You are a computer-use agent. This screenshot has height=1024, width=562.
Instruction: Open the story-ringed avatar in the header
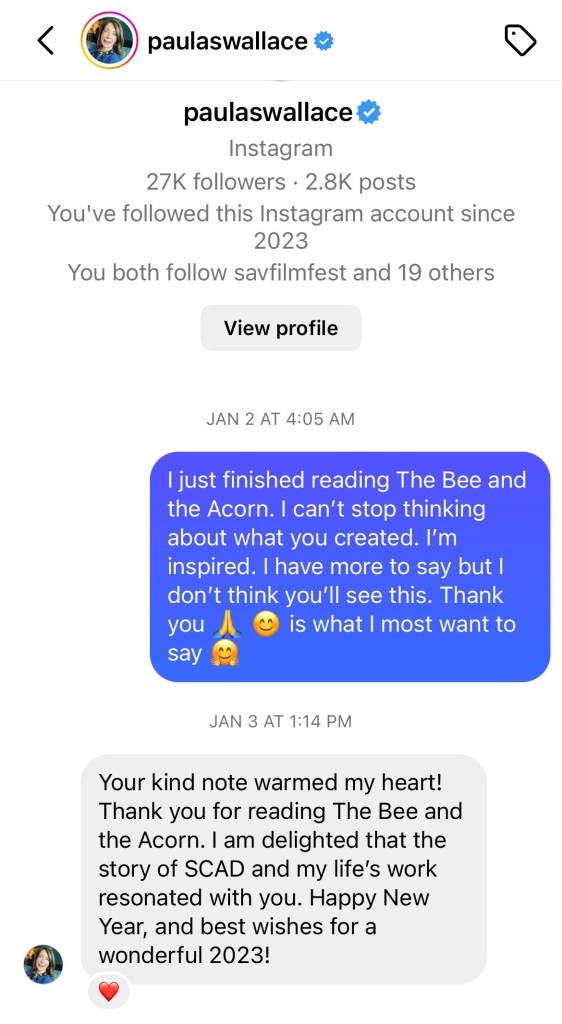click(x=109, y=40)
